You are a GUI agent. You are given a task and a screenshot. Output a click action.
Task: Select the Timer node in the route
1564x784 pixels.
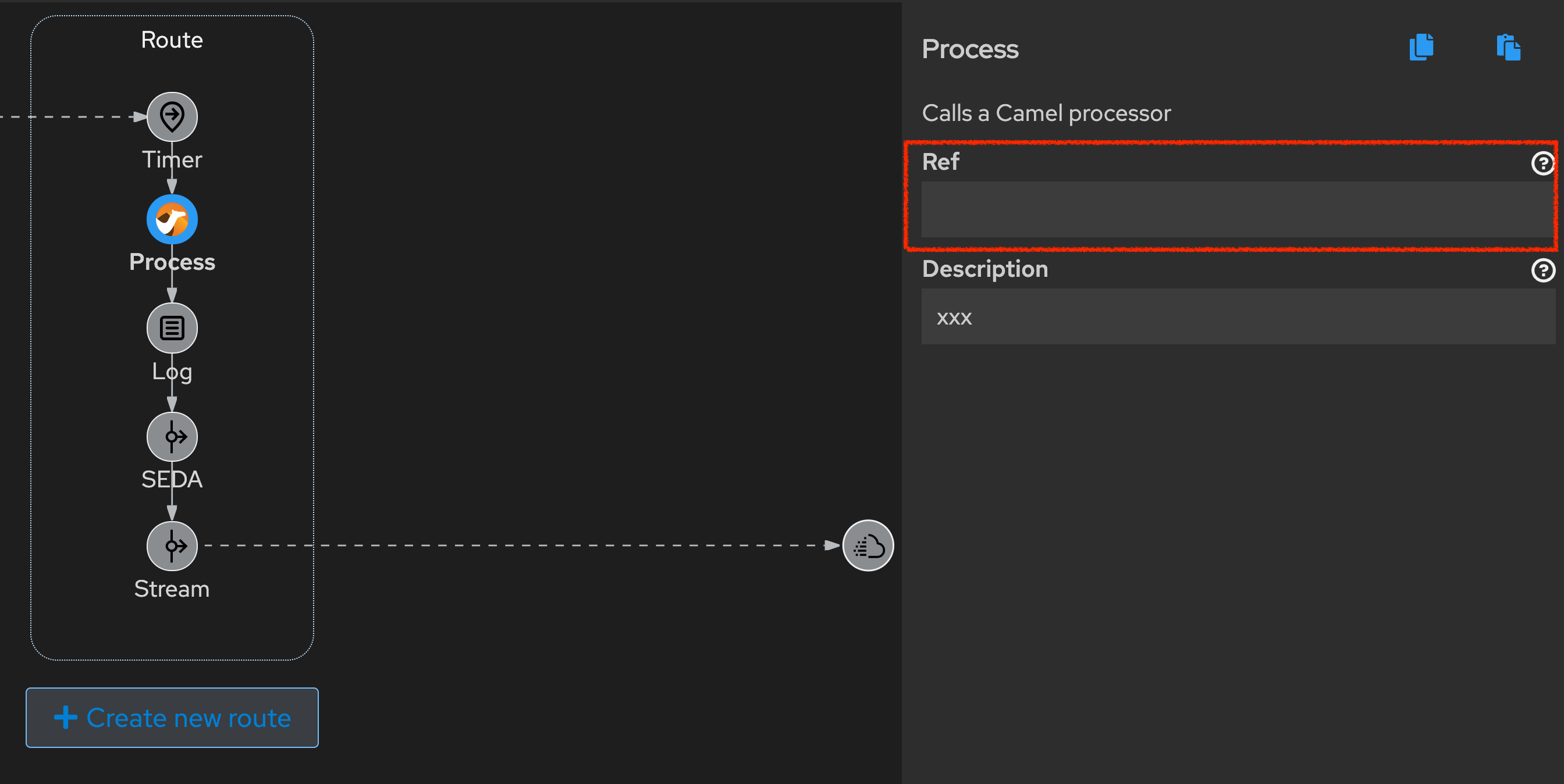click(172, 116)
